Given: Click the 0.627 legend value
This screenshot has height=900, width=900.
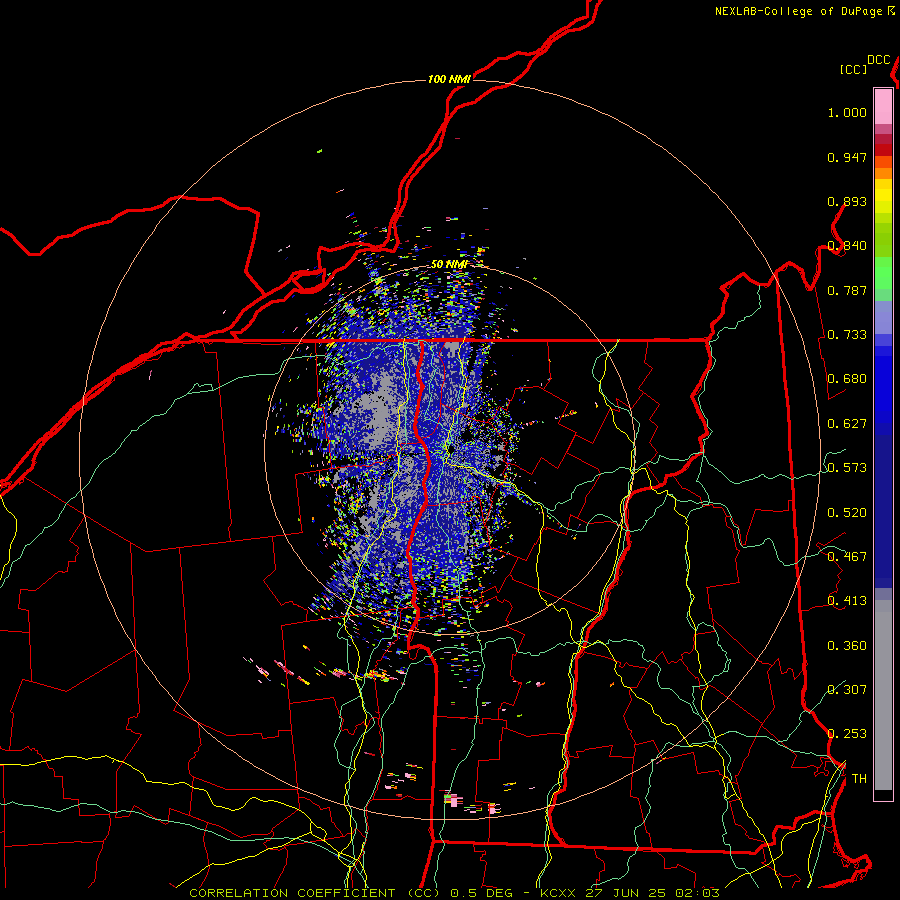Looking at the screenshot, I should pyautogui.click(x=847, y=424).
